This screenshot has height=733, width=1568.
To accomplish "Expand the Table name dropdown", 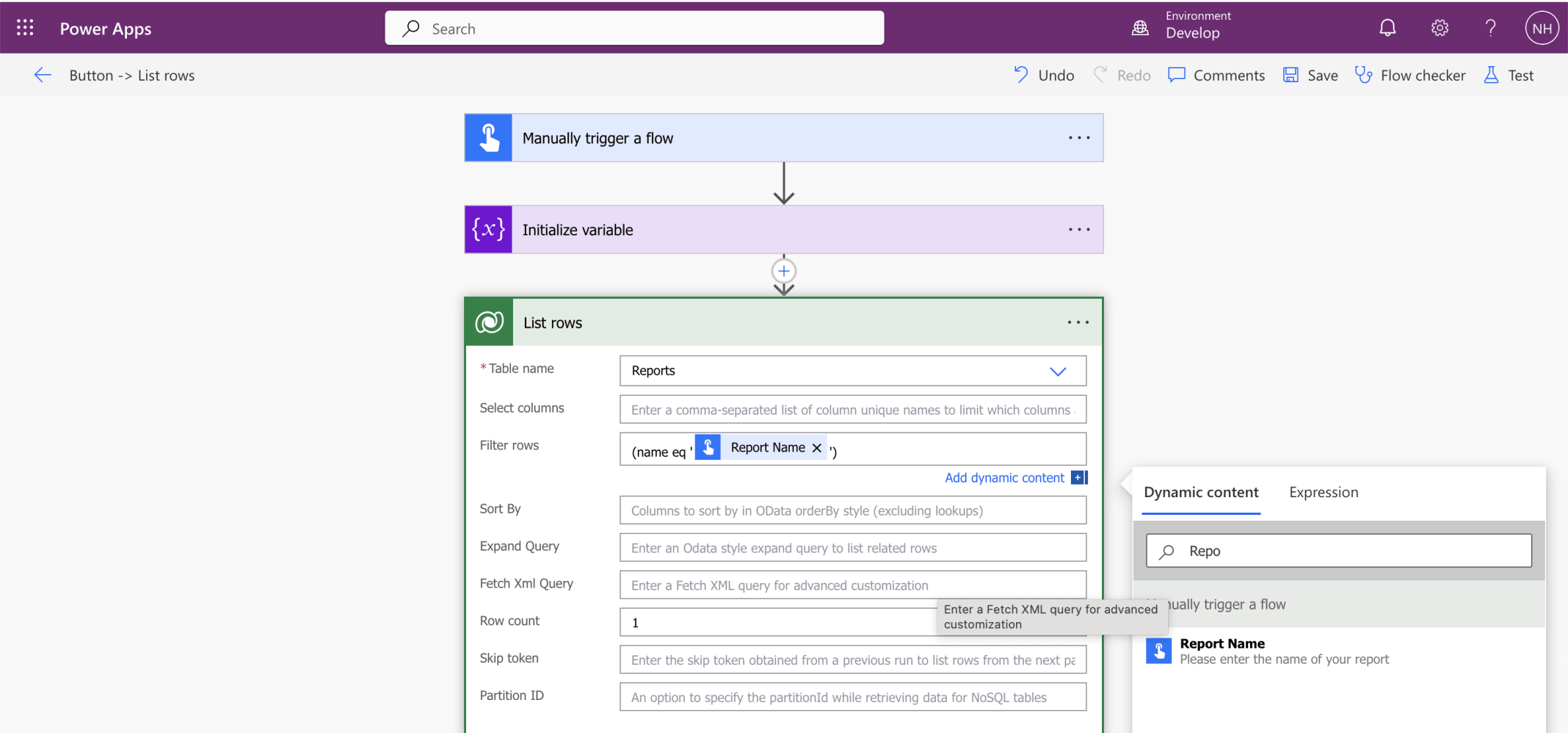I will [x=1058, y=371].
